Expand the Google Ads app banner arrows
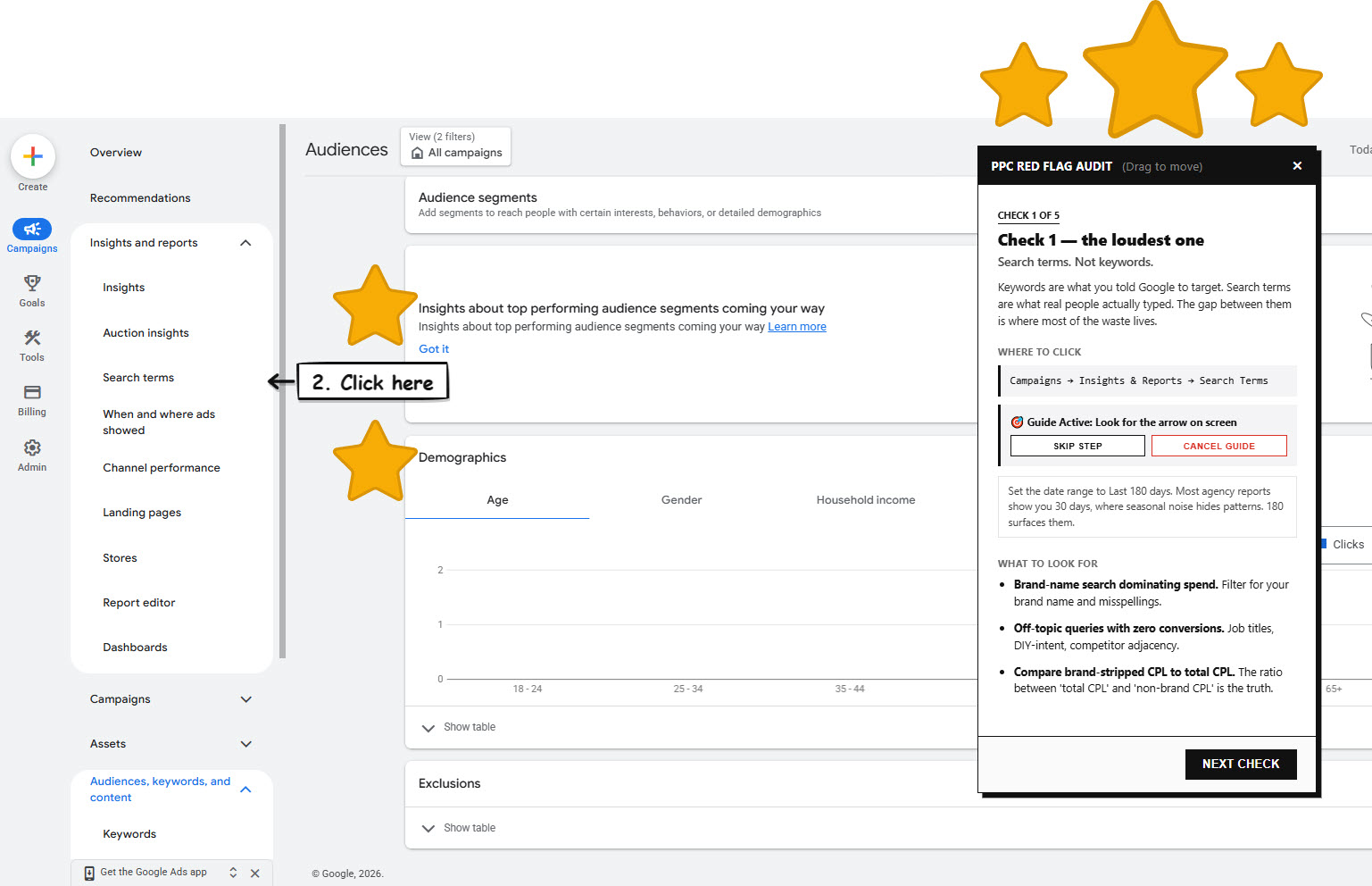 233,873
